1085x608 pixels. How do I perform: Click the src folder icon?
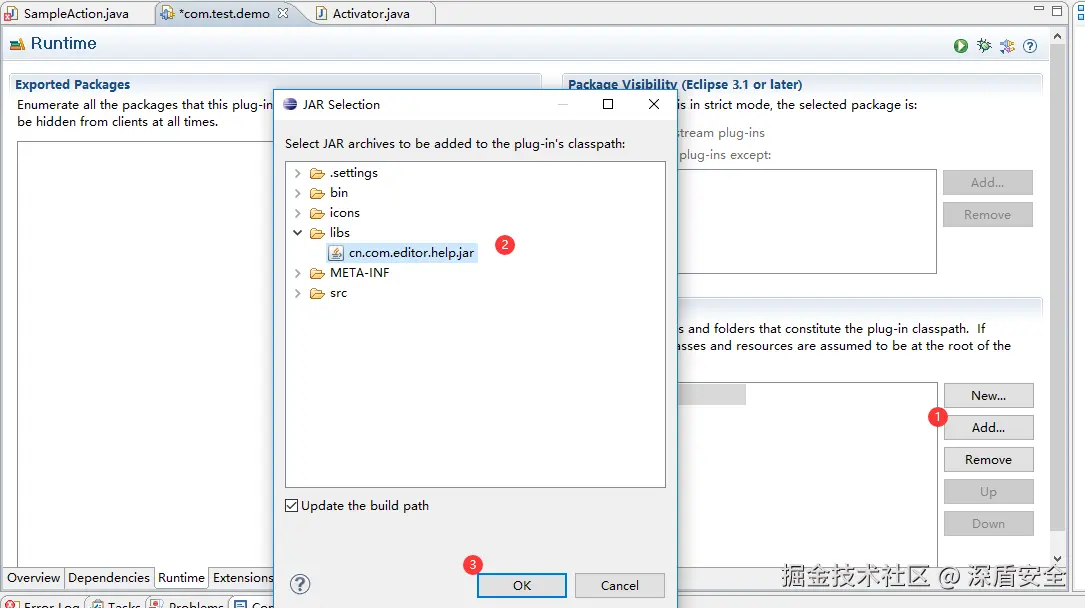pos(317,293)
